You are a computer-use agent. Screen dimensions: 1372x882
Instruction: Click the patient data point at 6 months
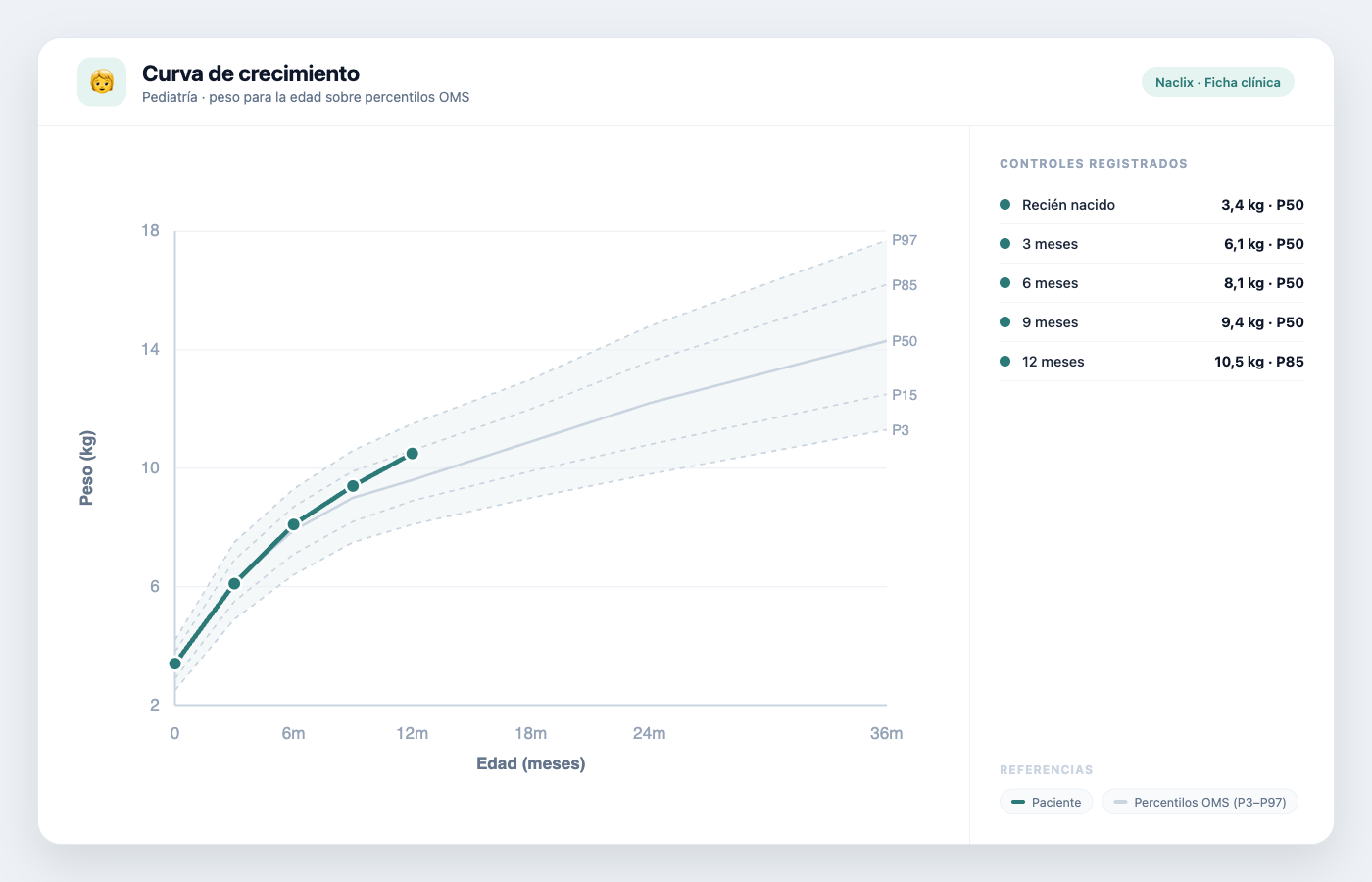[294, 524]
